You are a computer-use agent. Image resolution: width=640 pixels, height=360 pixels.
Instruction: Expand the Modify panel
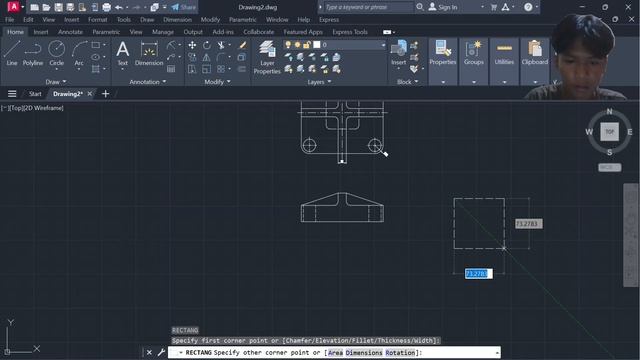pyautogui.click(x=217, y=82)
